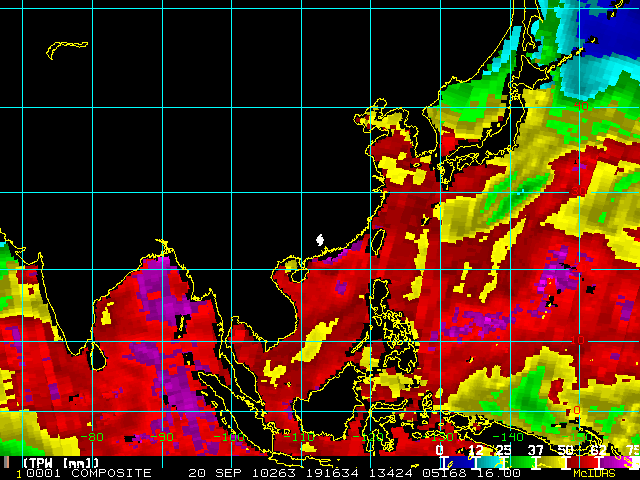640x480 pixels.
Task: Click the red "0" latitude label
Action: point(577,410)
